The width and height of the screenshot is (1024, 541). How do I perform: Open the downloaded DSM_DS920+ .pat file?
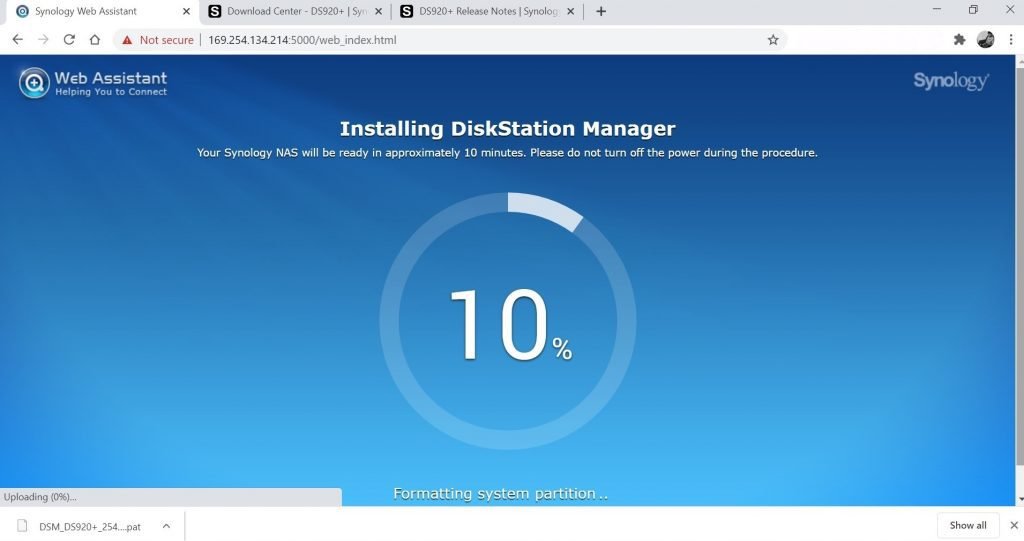coord(80,527)
